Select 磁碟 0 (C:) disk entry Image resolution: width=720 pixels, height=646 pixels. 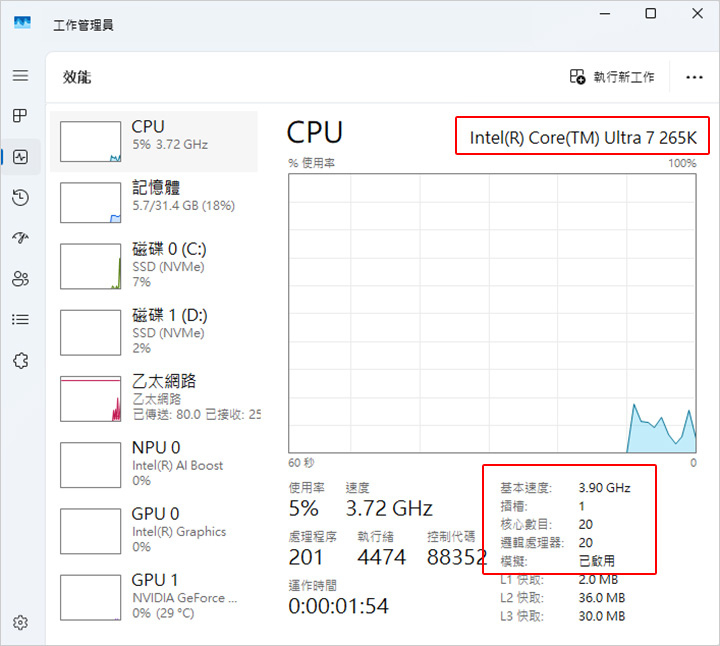[x=154, y=266]
